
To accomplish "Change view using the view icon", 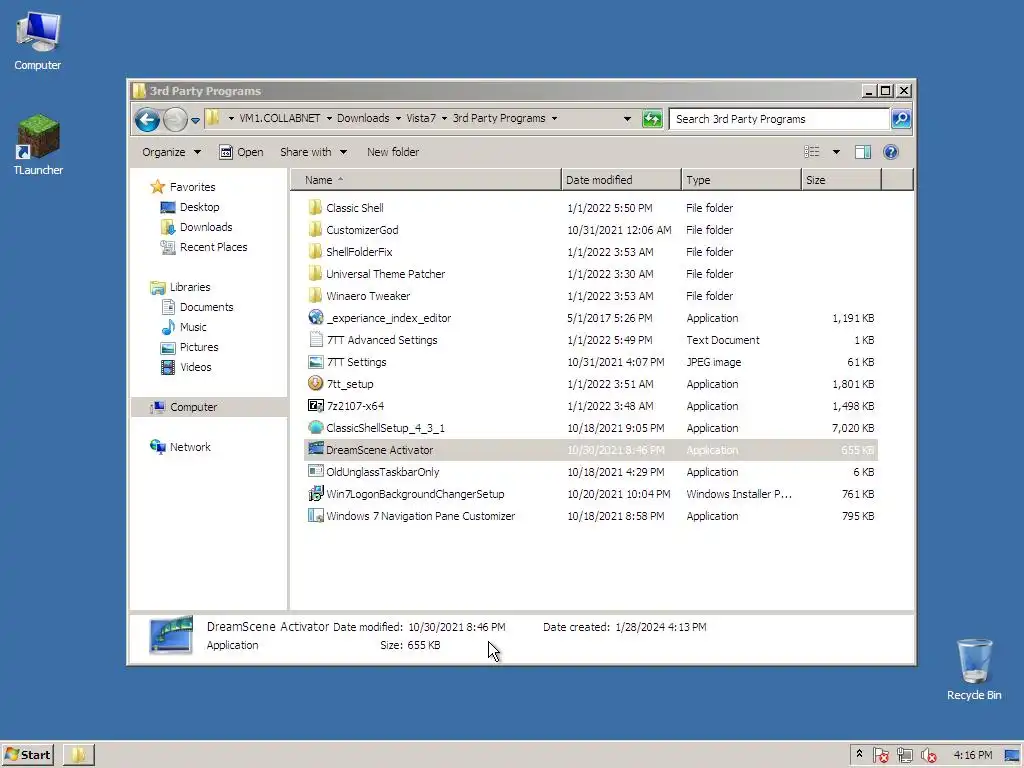I will pos(812,152).
